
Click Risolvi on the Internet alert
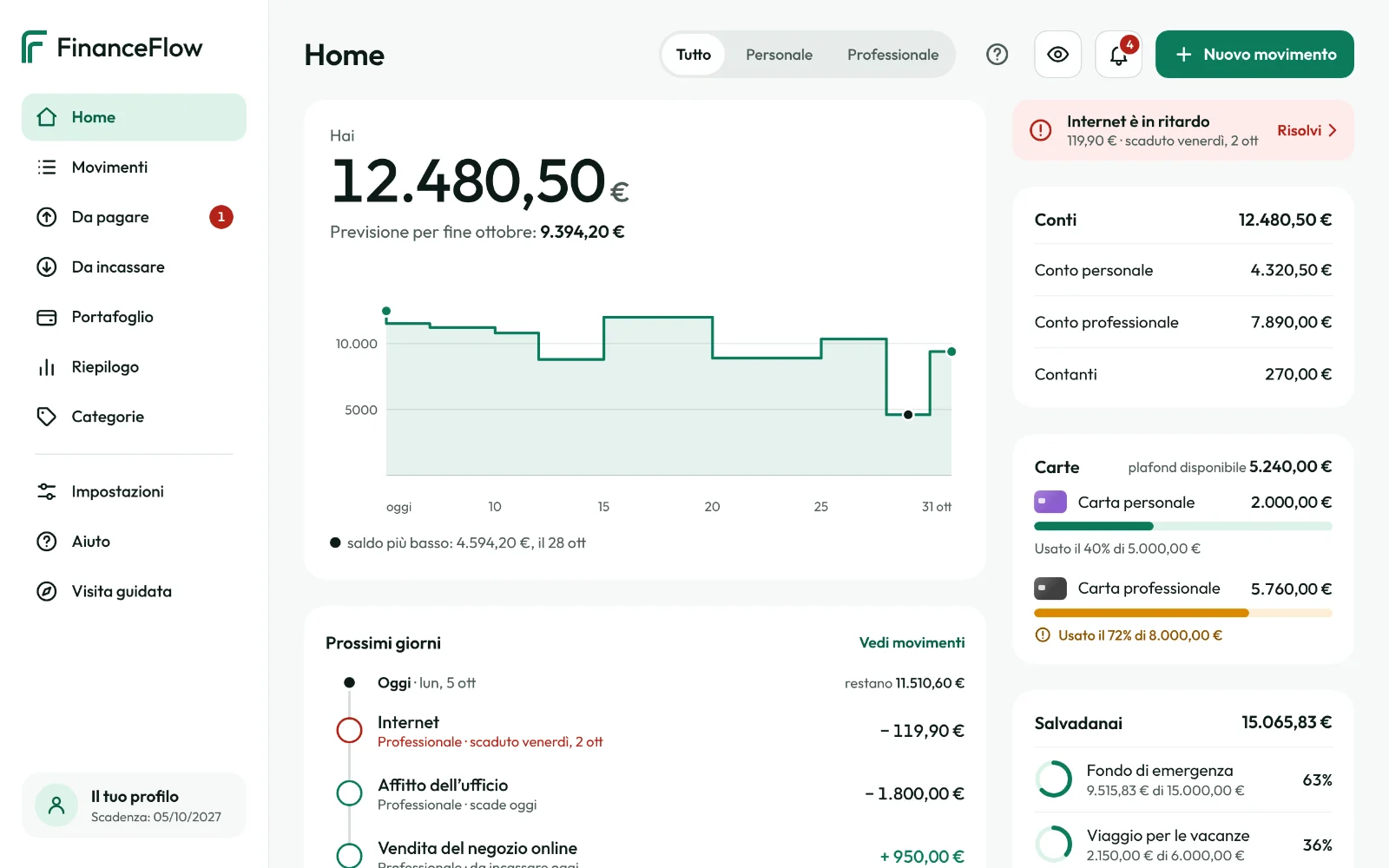1307,130
